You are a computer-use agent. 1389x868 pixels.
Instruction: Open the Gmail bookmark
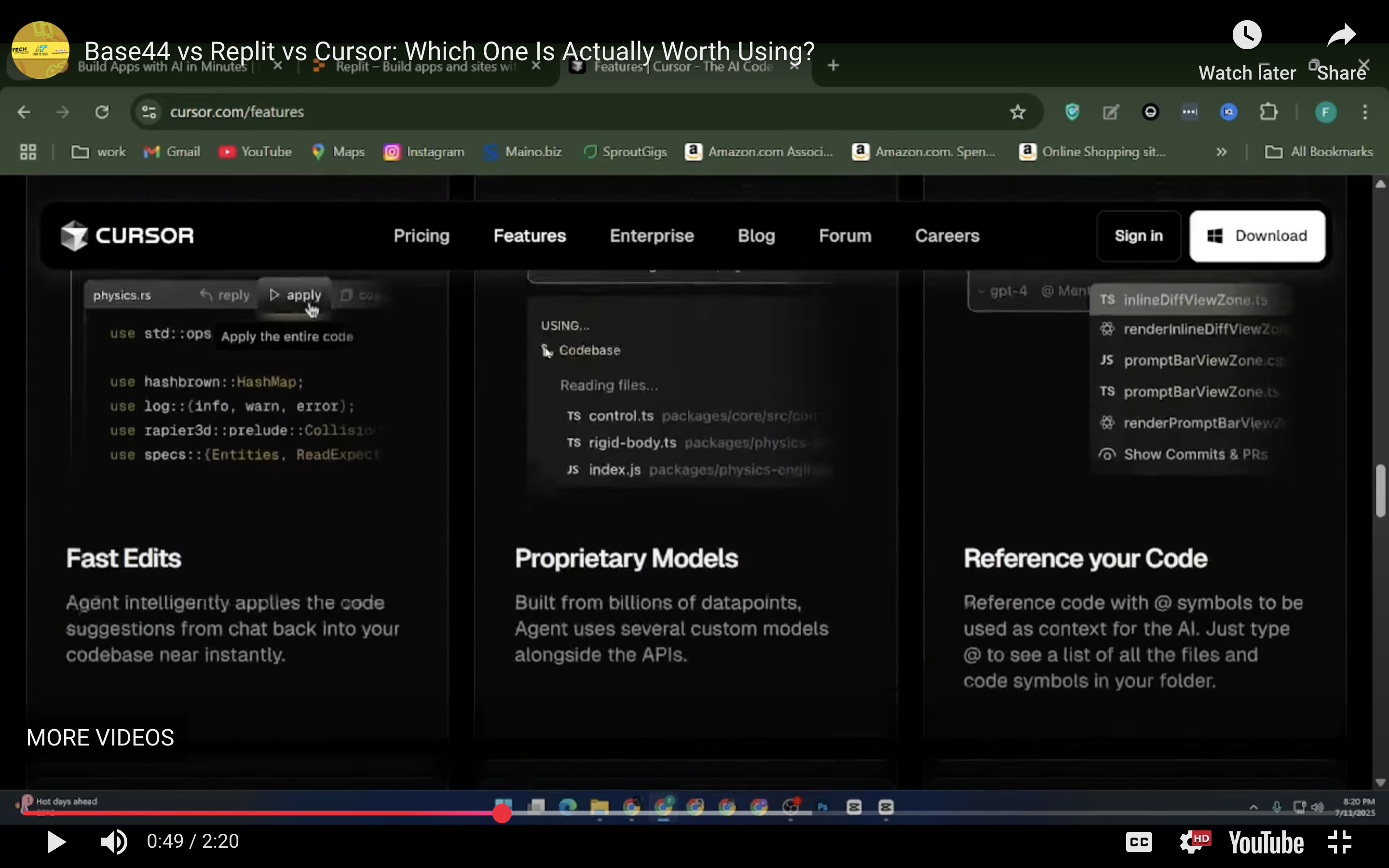[x=172, y=152]
